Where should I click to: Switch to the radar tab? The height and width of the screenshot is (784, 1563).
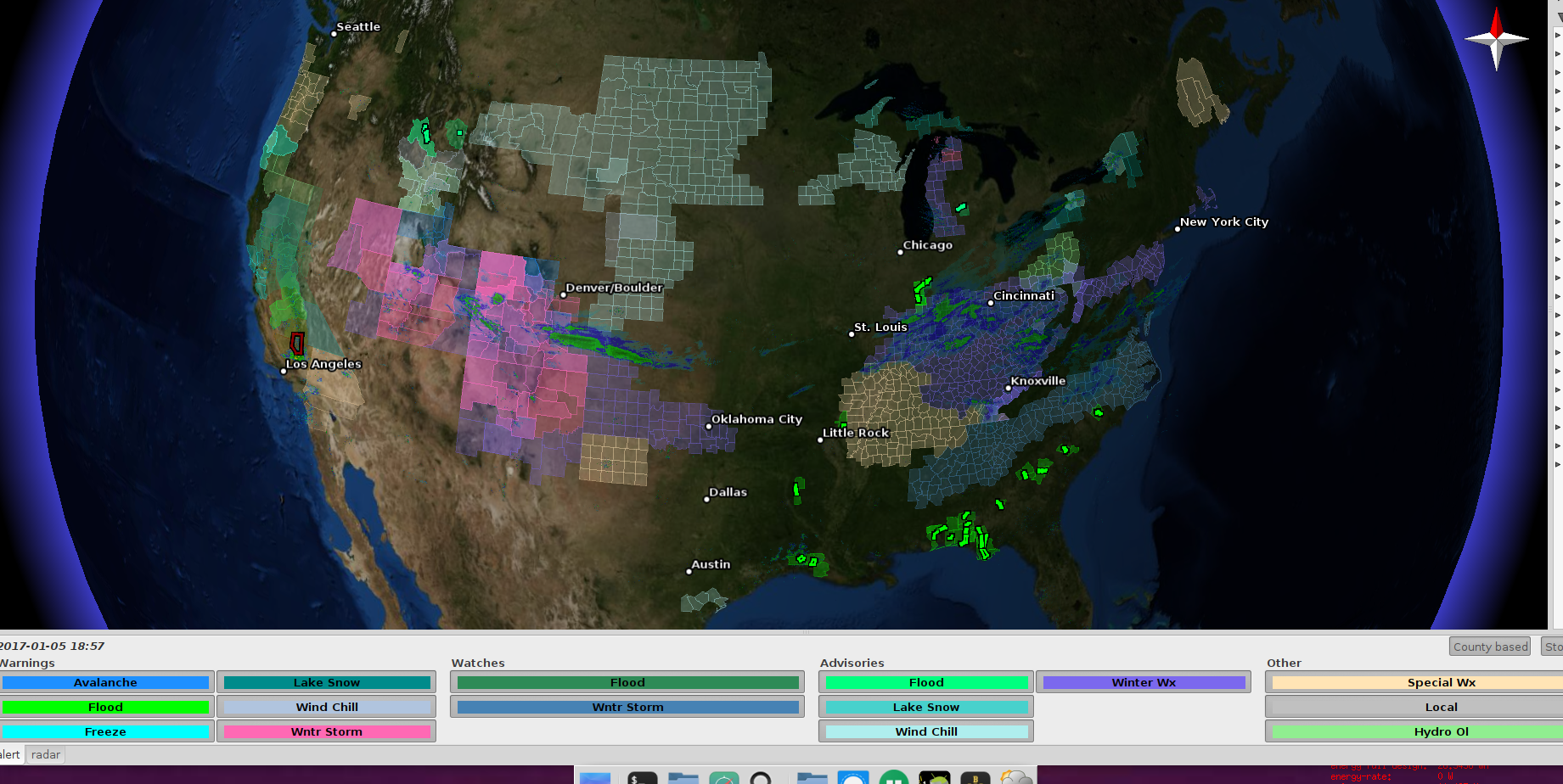click(x=46, y=754)
